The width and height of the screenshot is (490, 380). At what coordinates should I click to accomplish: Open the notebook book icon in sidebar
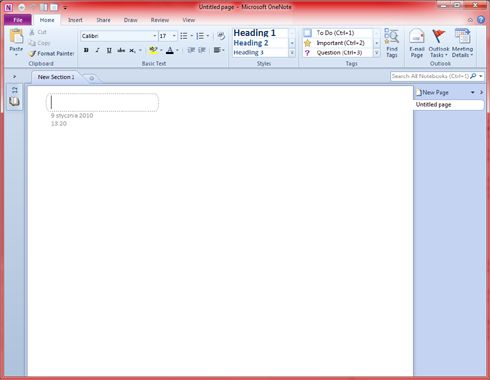(x=14, y=102)
